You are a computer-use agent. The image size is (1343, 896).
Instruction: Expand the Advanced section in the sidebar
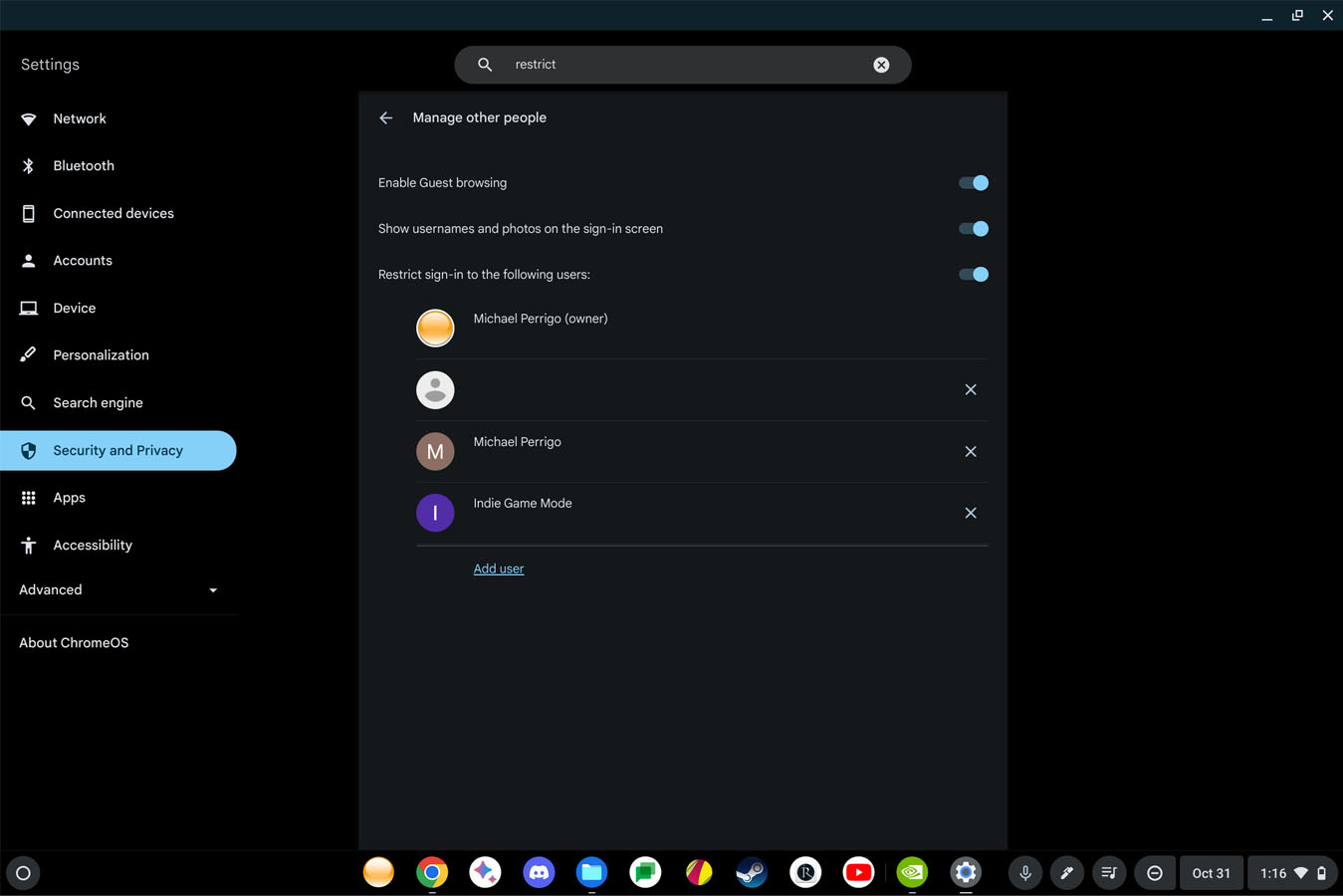pos(118,590)
